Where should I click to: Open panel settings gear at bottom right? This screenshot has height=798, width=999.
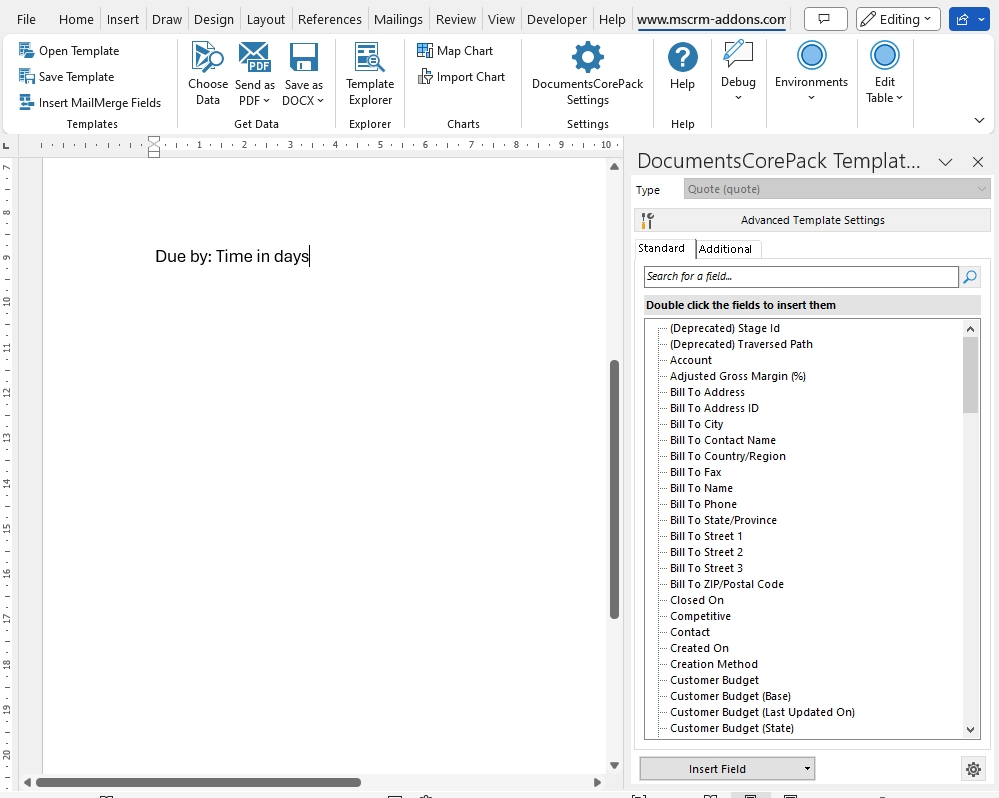(973, 769)
